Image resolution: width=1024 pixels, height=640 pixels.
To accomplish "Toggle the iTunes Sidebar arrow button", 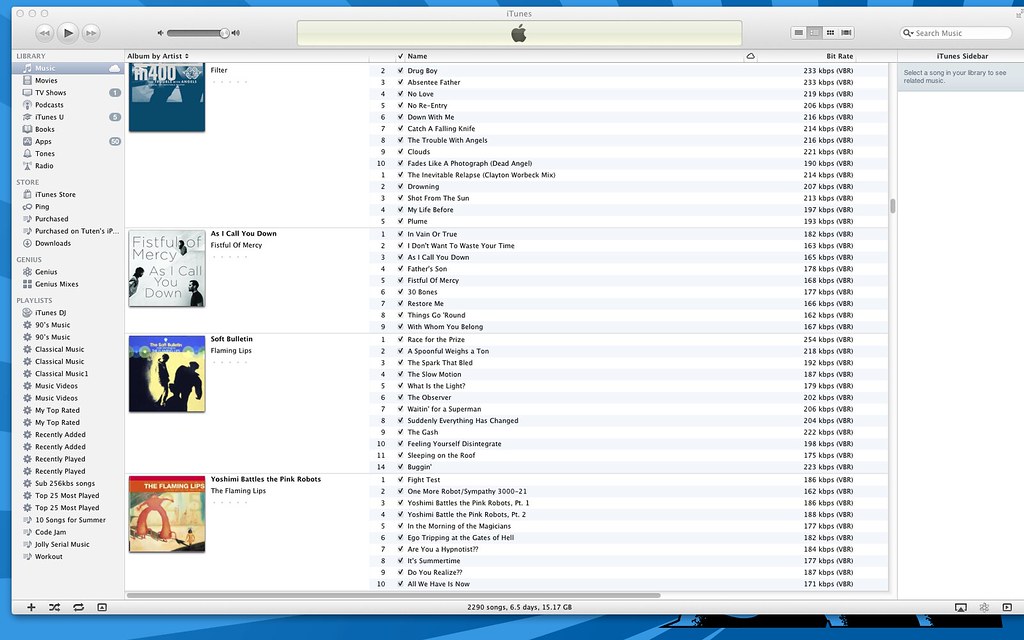I will pos(1007,607).
